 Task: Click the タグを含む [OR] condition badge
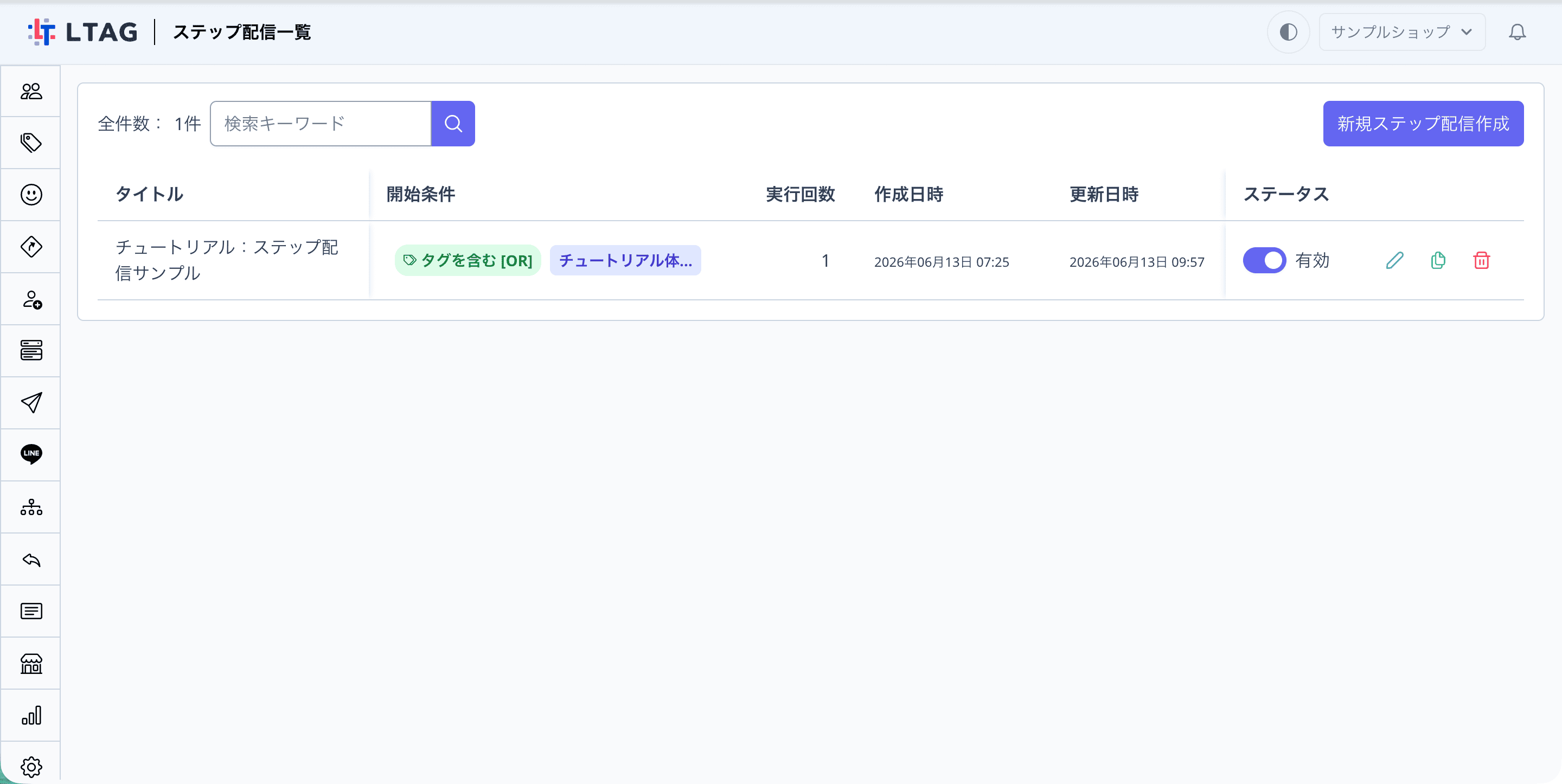tap(468, 261)
